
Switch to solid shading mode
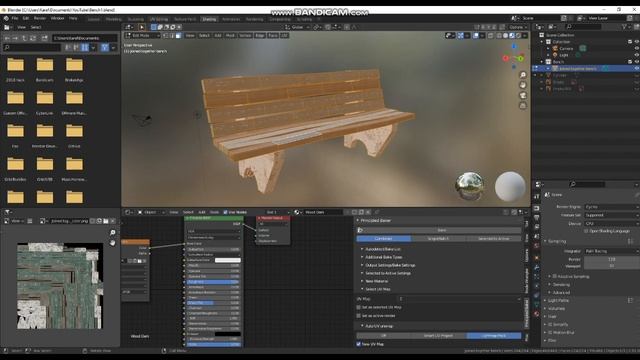tap(505, 36)
